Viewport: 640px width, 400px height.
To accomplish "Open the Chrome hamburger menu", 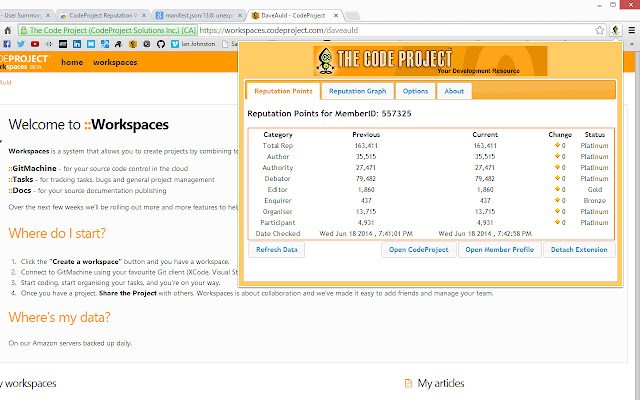I will click(631, 30).
